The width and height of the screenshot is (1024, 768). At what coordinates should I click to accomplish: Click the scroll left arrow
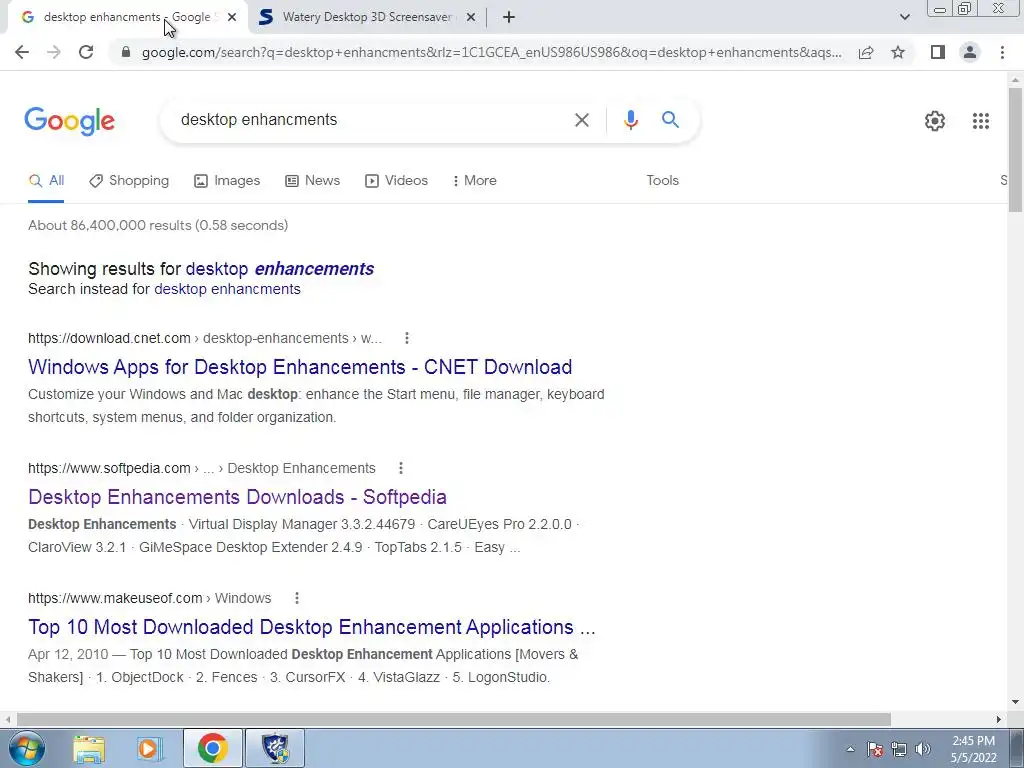click(x=8, y=719)
